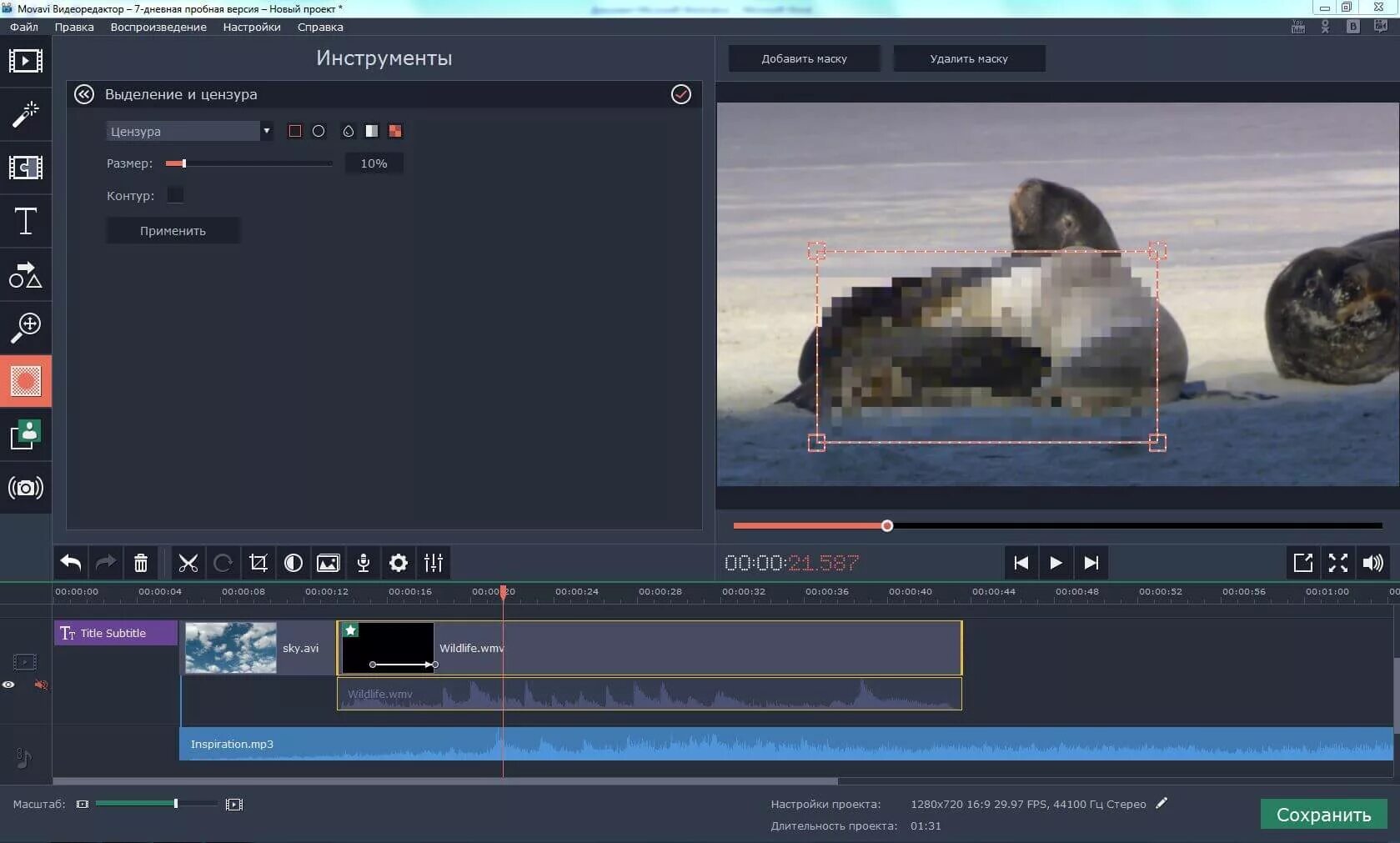1400x843 pixels.
Task: Open the Файл menu
Action: click(24, 27)
